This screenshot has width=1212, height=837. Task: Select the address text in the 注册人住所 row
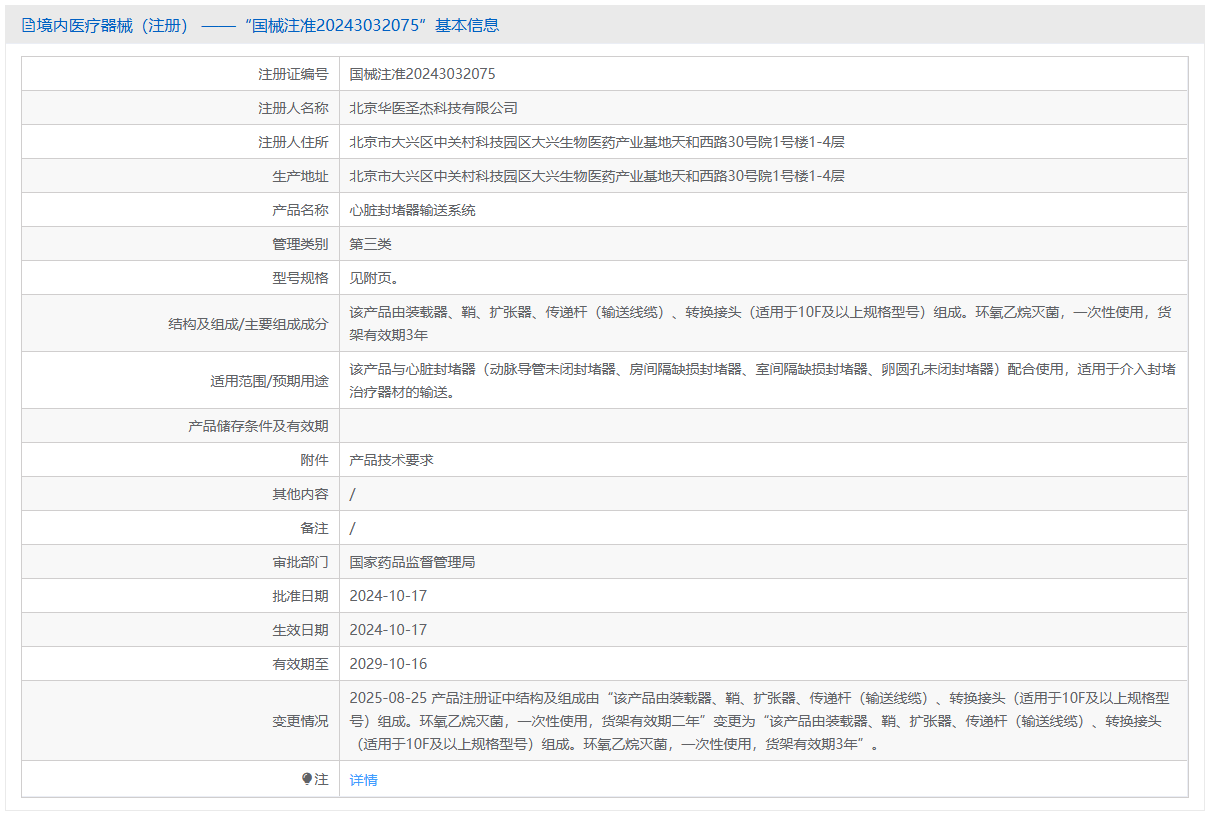tap(597, 142)
